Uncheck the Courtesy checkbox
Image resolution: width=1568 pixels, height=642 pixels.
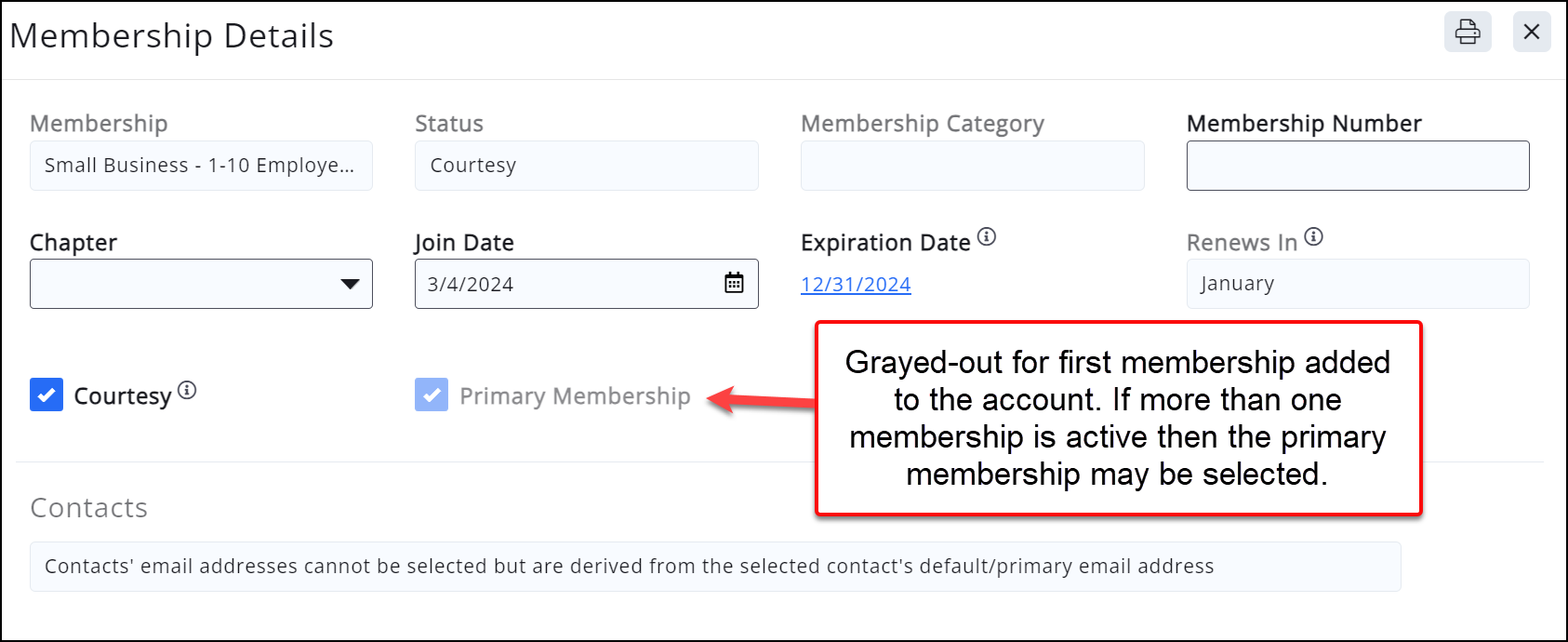(x=47, y=395)
